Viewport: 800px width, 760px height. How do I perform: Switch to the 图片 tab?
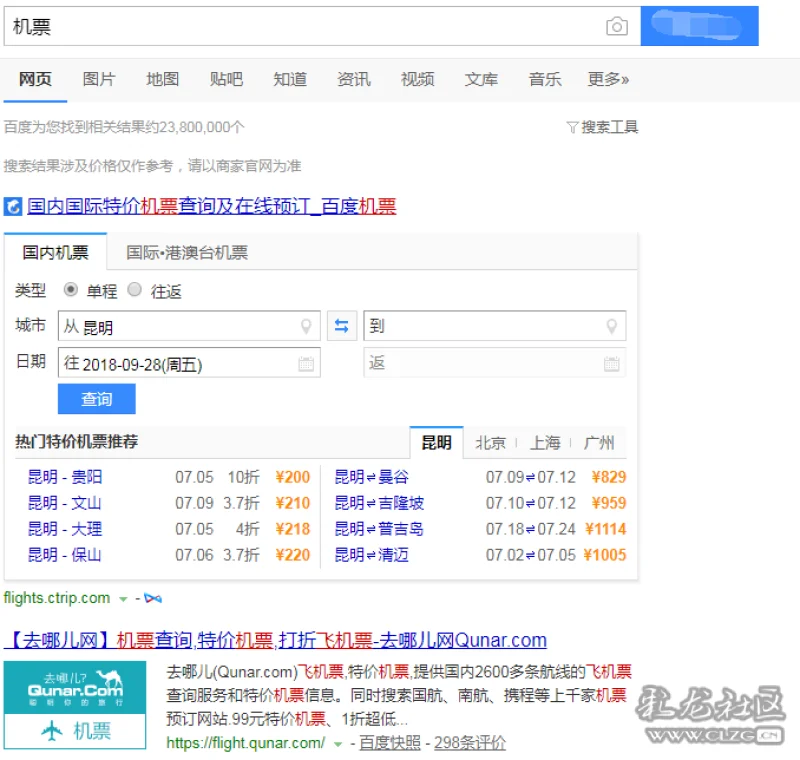(x=99, y=79)
